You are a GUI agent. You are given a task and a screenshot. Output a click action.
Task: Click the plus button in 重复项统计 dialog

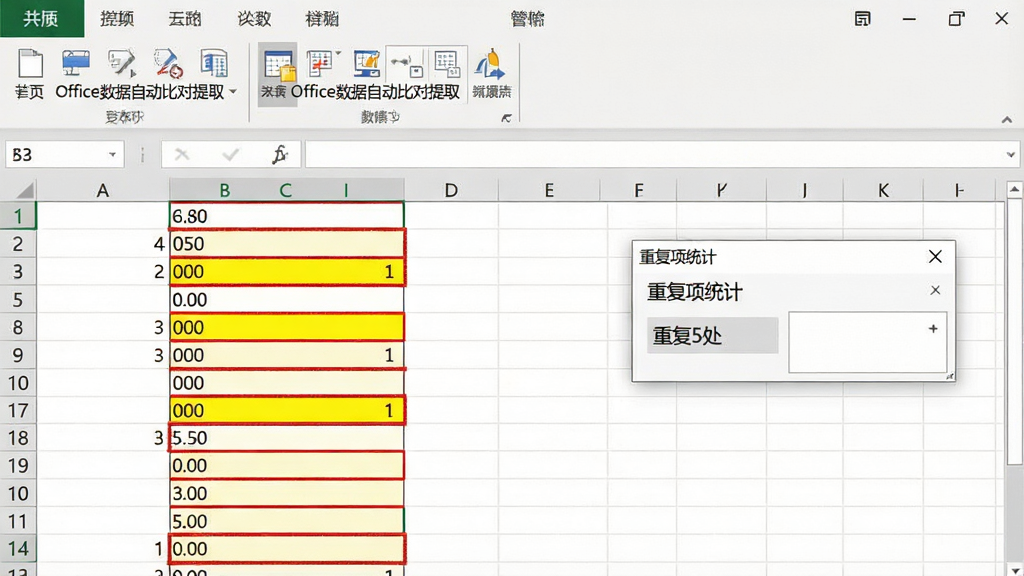click(933, 328)
